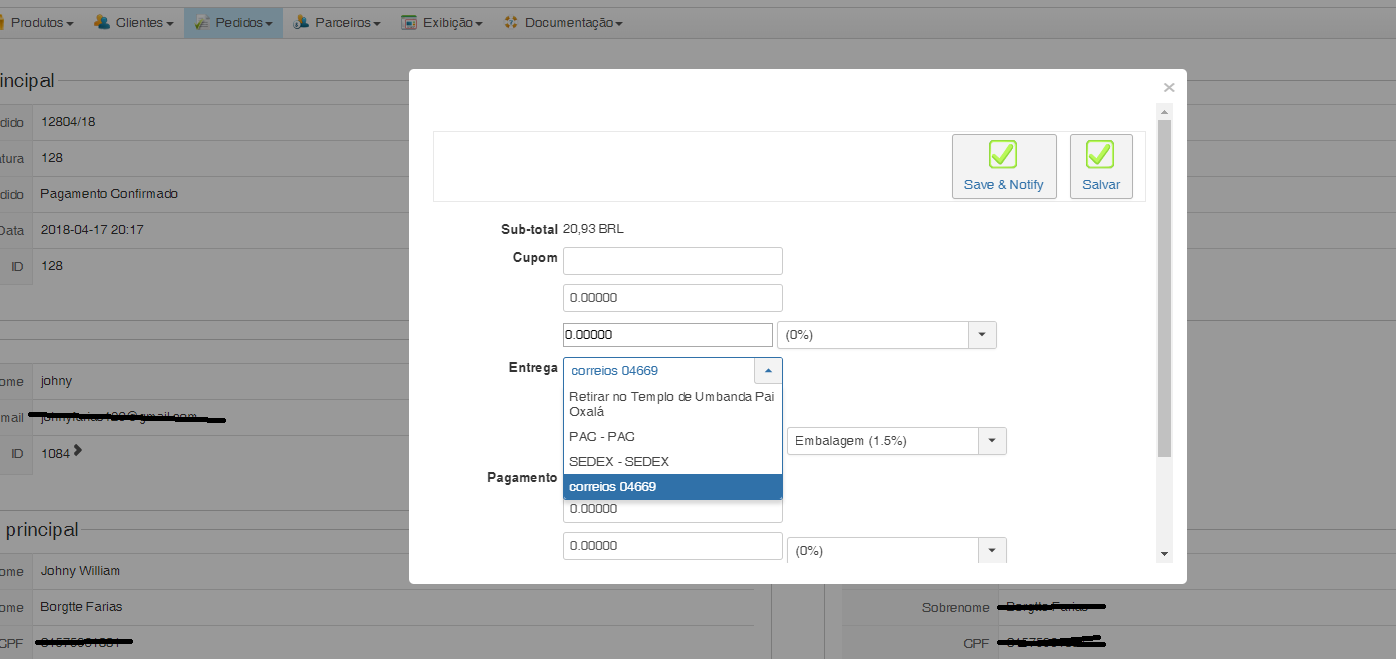
Task: Click the Cupom text input field
Action: [x=672, y=261]
